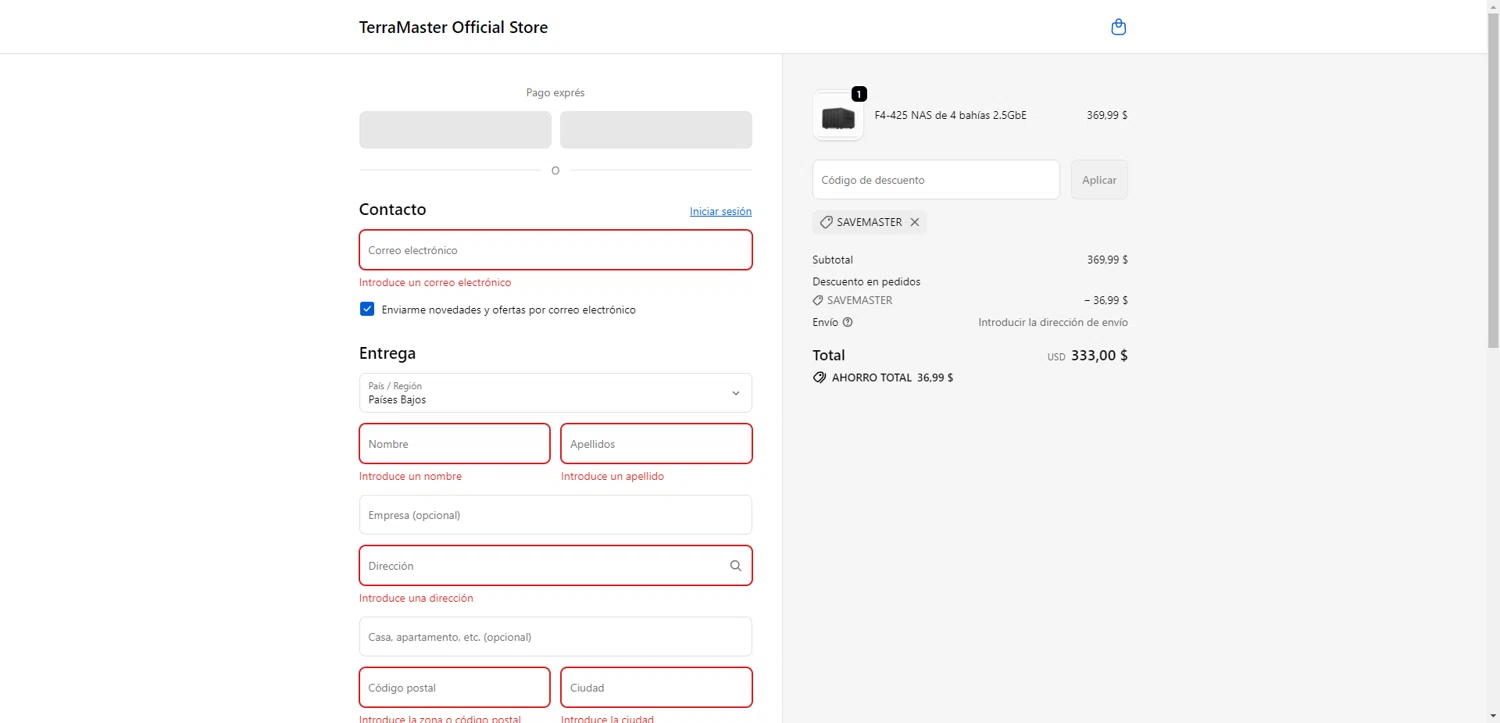The width and height of the screenshot is (1500, 723).
Task: Focus the Dirección input field
Action: pos(555,566)
